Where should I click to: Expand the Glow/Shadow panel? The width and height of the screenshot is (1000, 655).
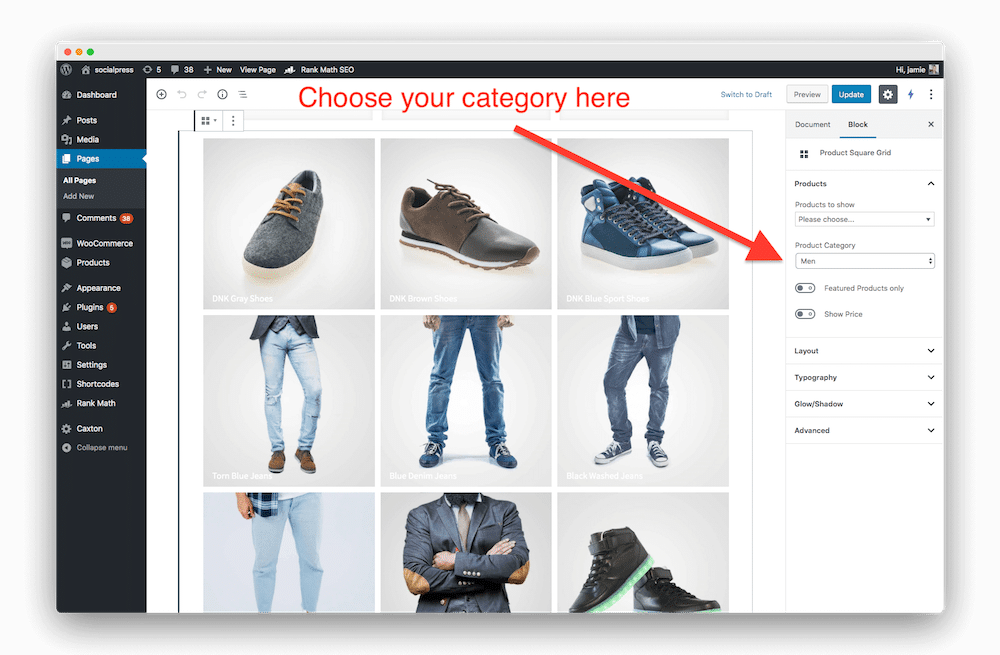click(865, 404)
